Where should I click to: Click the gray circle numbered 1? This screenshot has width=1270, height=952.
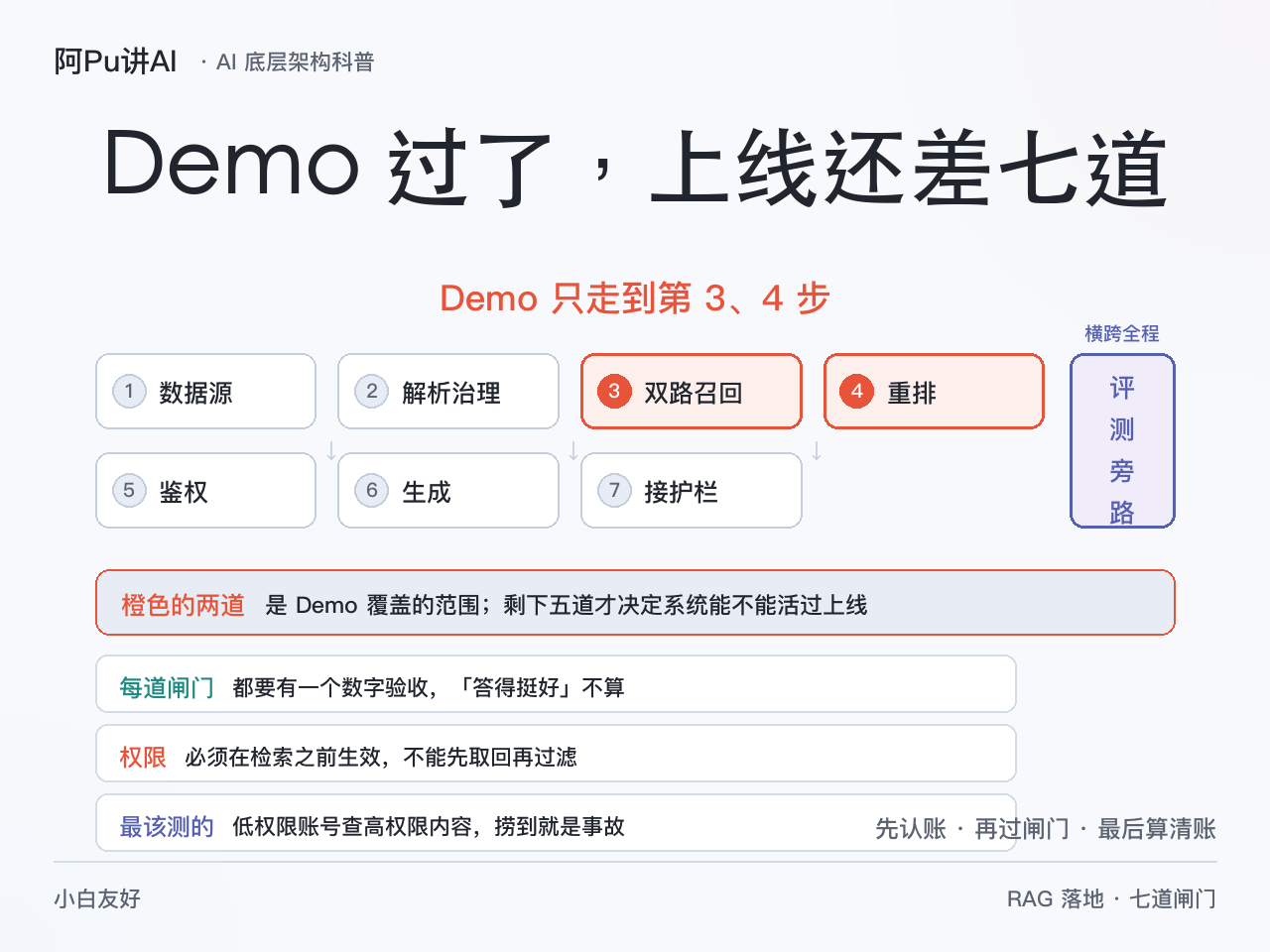pyautogui.click(x=129, y=392)
